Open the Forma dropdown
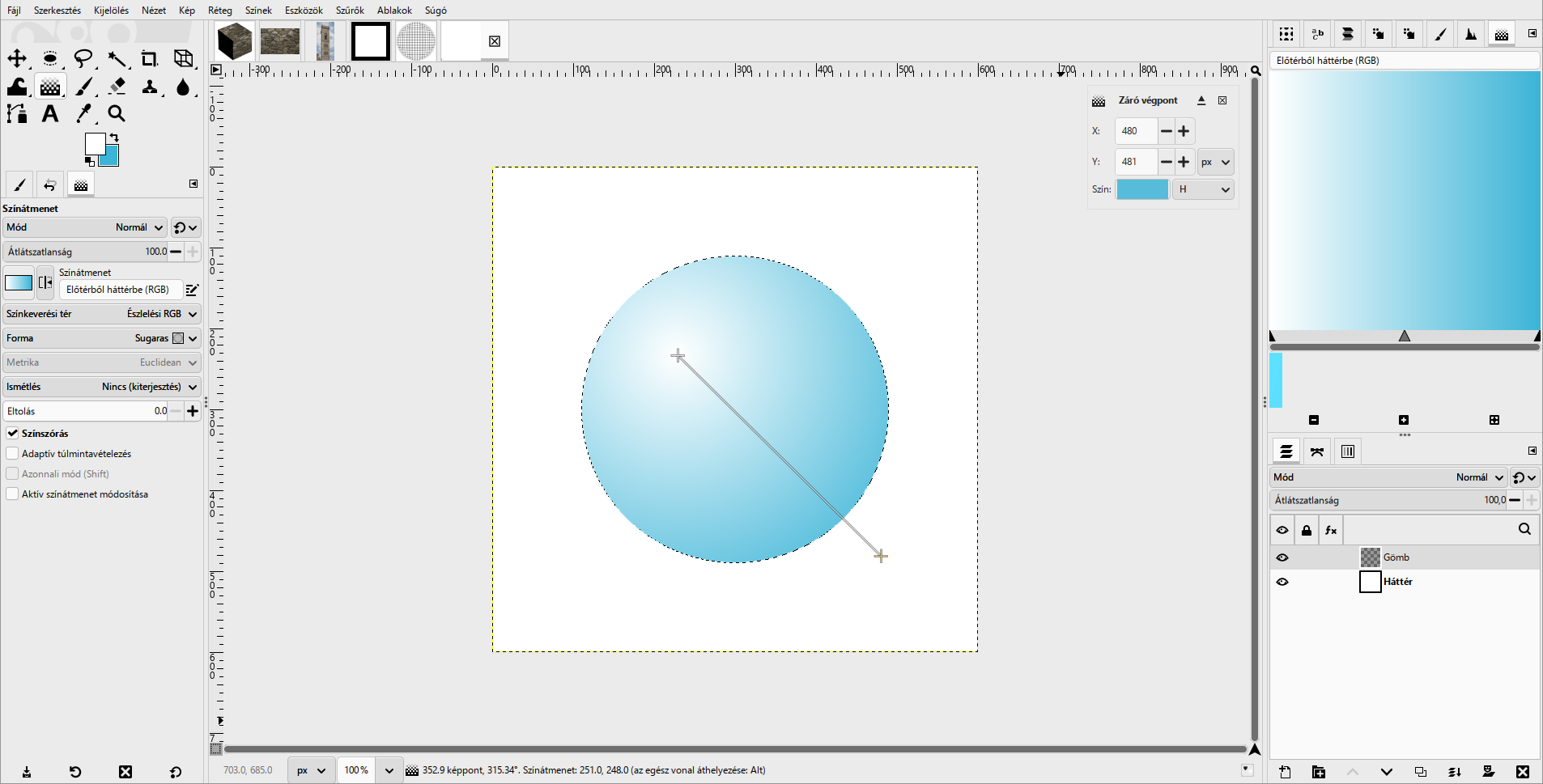Screen dimensions: 1543x784 point(101,338)
